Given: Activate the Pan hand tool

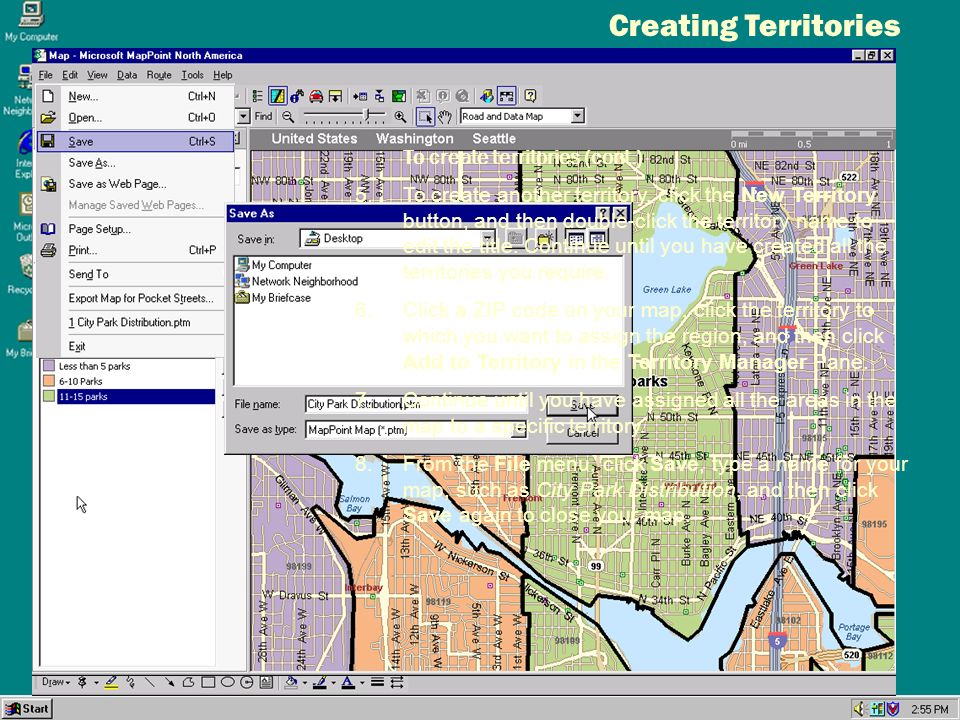Looking at the screenshot, I should [444, 116].
